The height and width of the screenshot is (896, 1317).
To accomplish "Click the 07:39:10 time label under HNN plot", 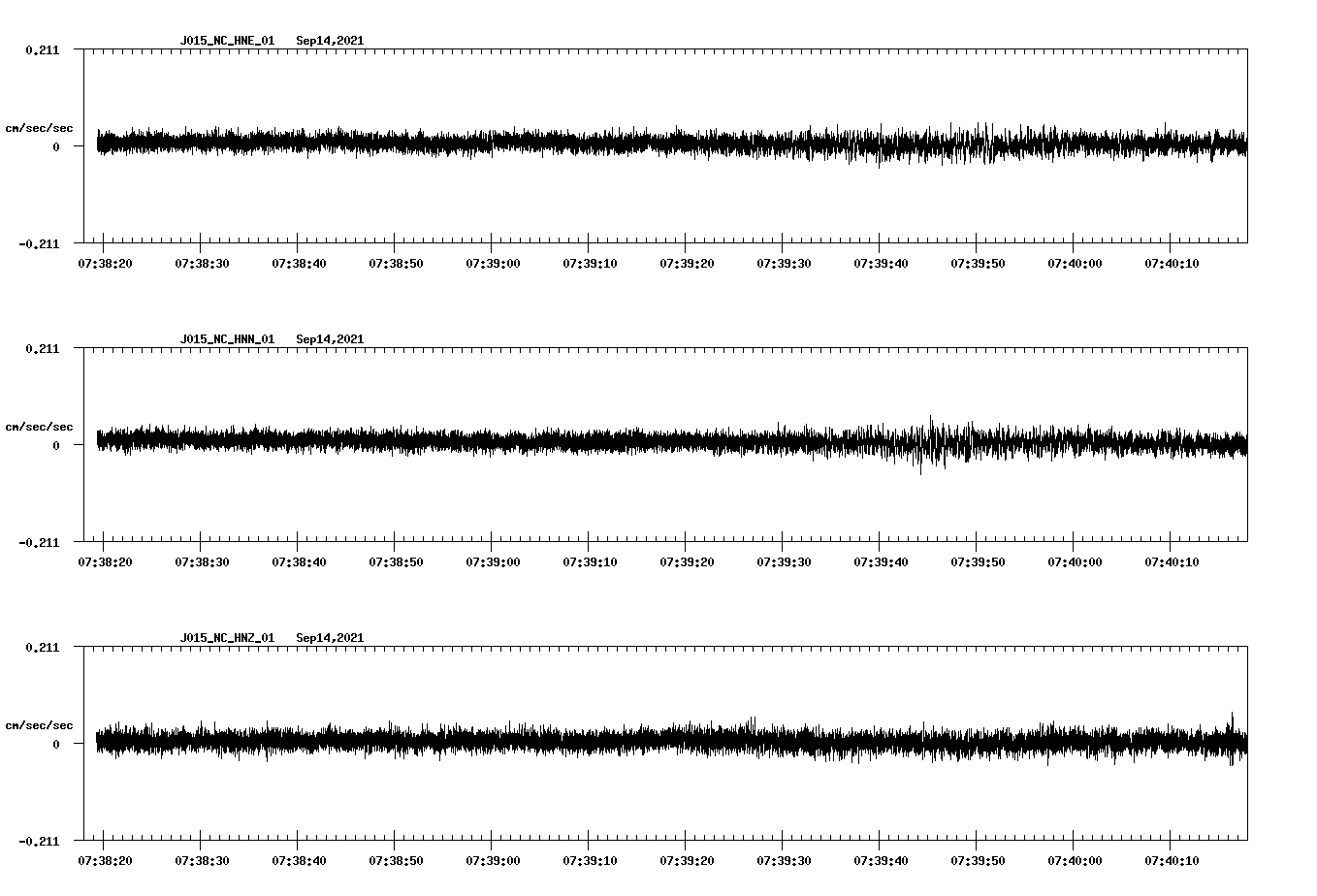I will point(590,562).
